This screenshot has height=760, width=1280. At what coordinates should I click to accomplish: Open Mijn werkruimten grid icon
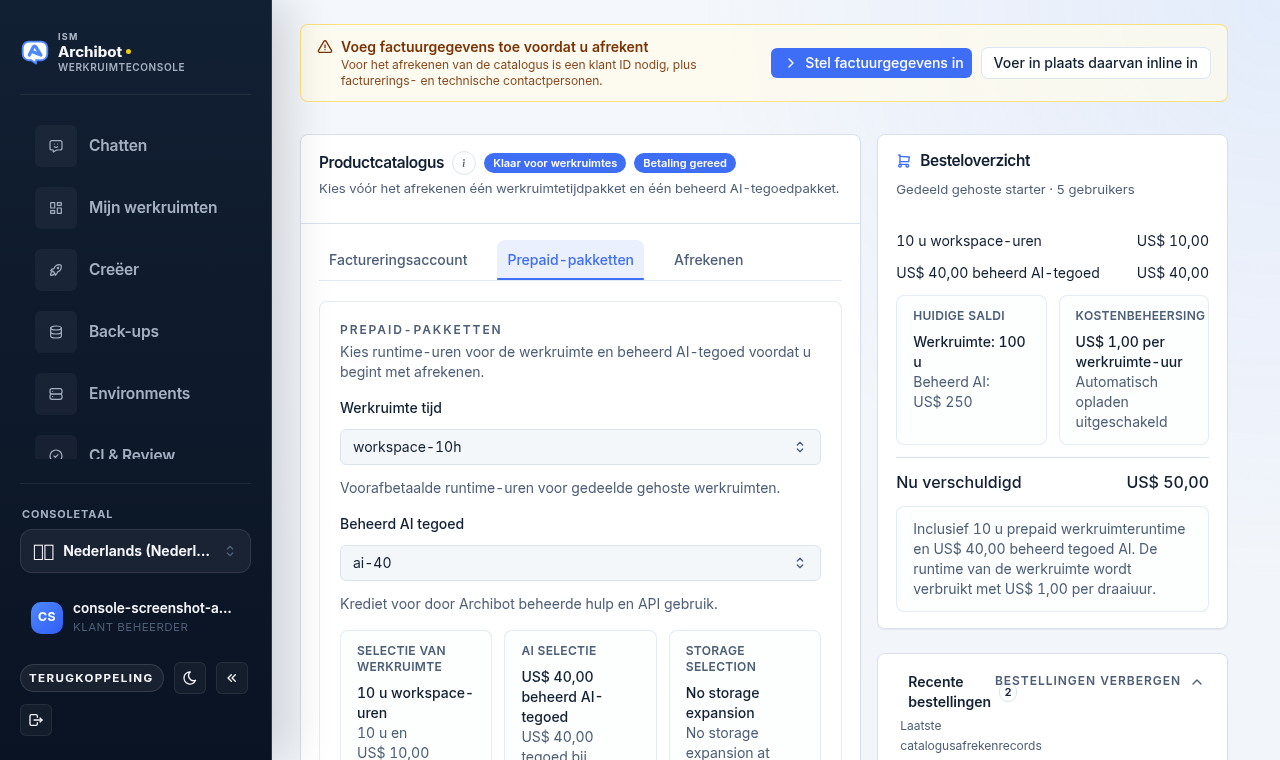coord(56,208)
